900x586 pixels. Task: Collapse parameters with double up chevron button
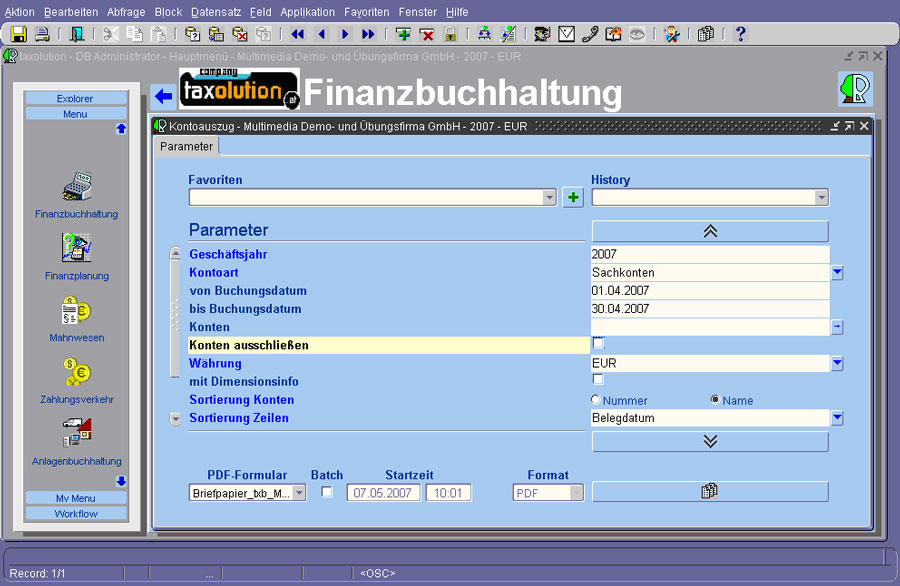710,231
